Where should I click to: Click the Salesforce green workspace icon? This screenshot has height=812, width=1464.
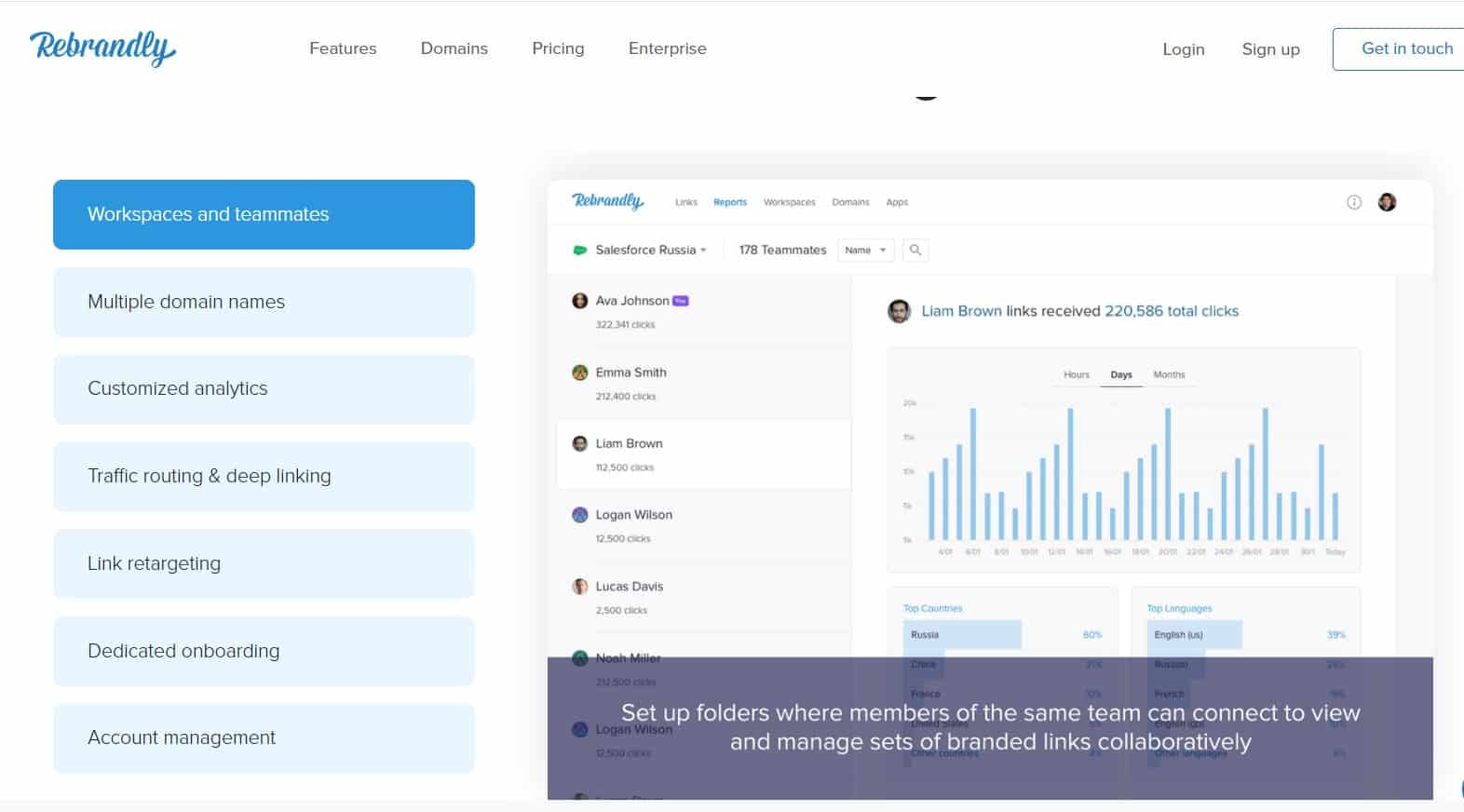[579, 250]
